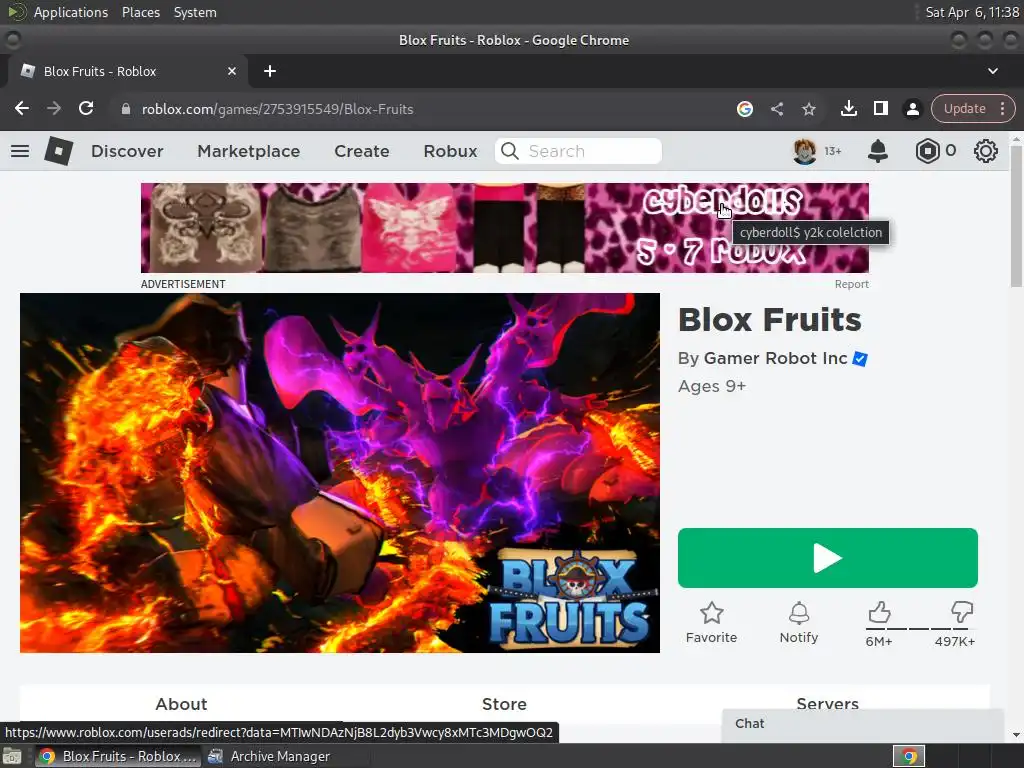1024x768 pixels.
Task: Click the clock showing Sat Apr 6
Action: tap(972, 12)
